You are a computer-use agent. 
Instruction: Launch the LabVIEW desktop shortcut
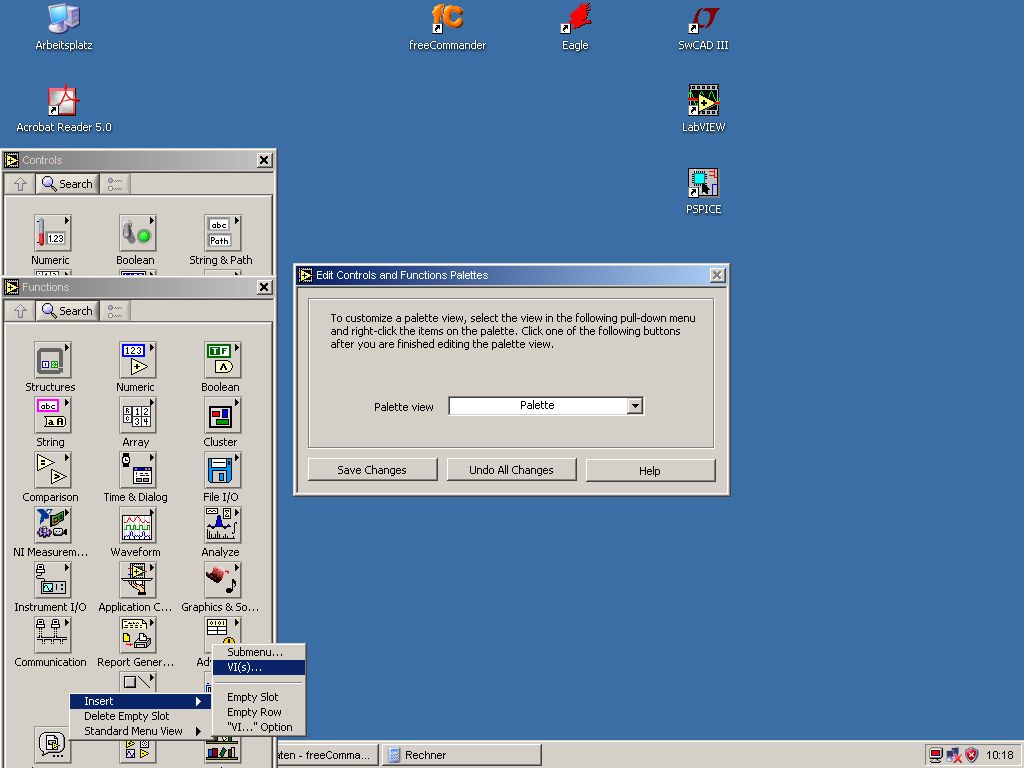tap(703, 108)
